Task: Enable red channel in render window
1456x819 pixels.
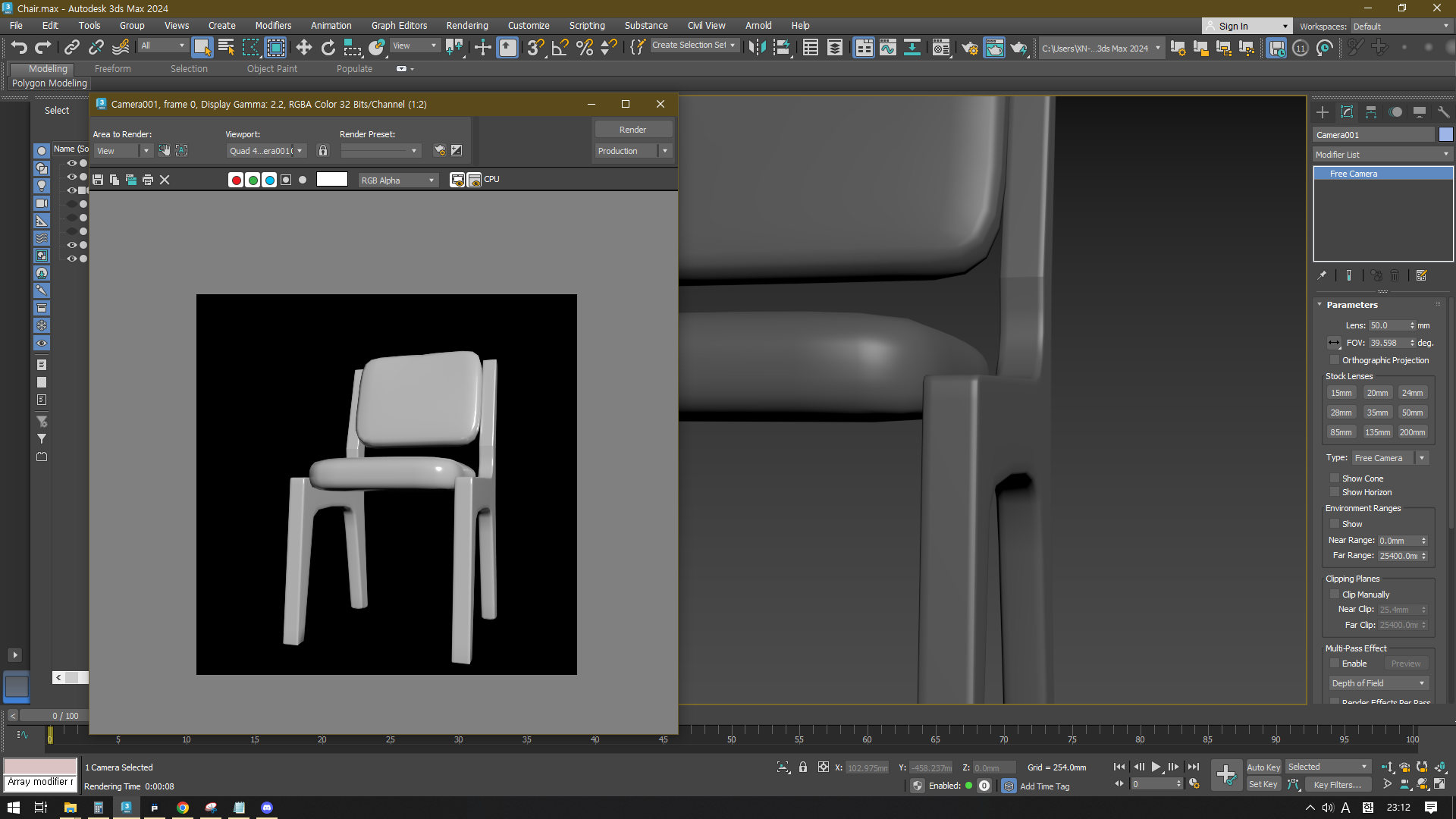Action: click(x=236, y=180)
